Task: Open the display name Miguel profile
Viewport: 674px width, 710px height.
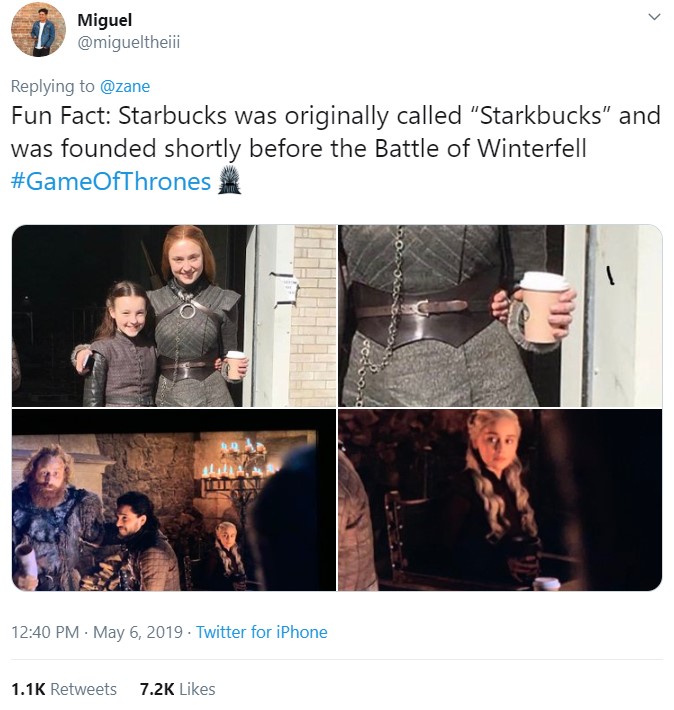Action: [104, 20]
